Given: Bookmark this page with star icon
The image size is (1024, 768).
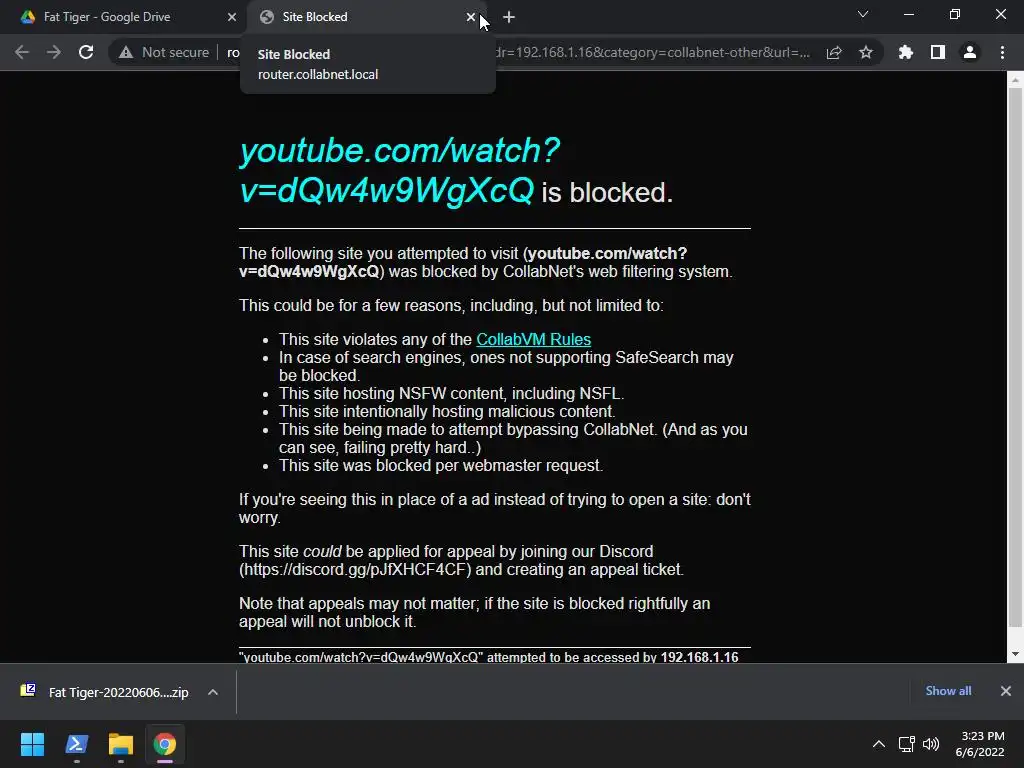Looking at the screenshot, I should click(x=866, y=52).
